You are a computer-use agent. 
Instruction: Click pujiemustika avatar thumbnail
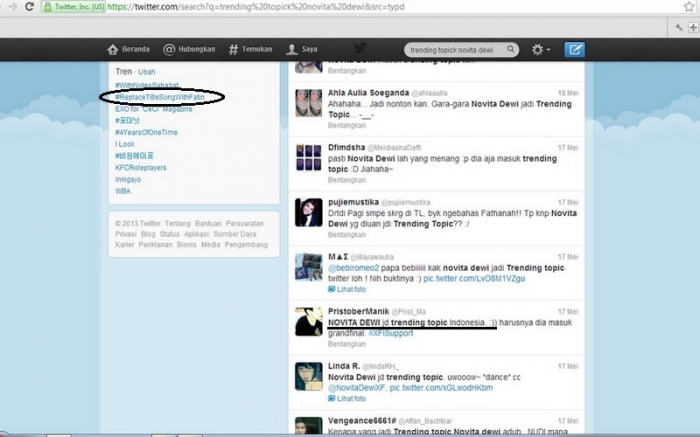[x=308, y=212]
